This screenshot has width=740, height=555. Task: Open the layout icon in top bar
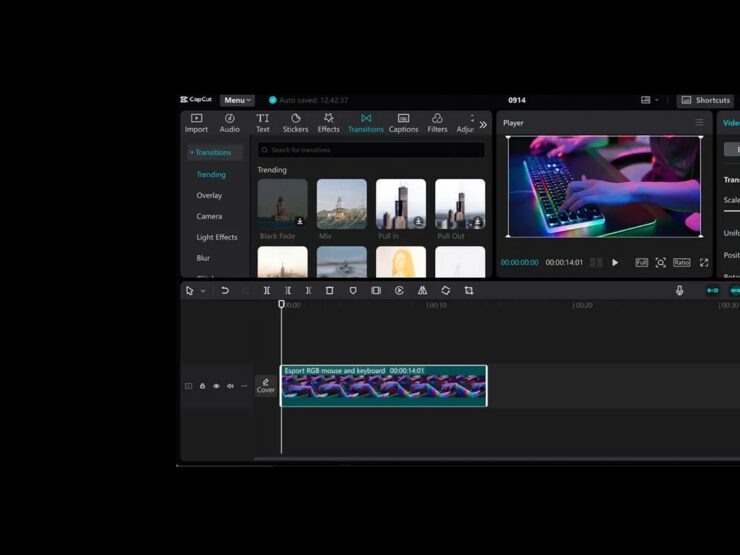[646, 100]
